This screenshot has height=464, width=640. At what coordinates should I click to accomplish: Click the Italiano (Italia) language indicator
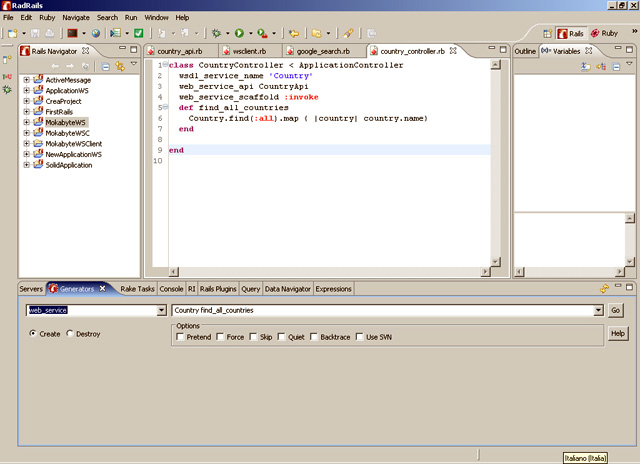point(585,458)
